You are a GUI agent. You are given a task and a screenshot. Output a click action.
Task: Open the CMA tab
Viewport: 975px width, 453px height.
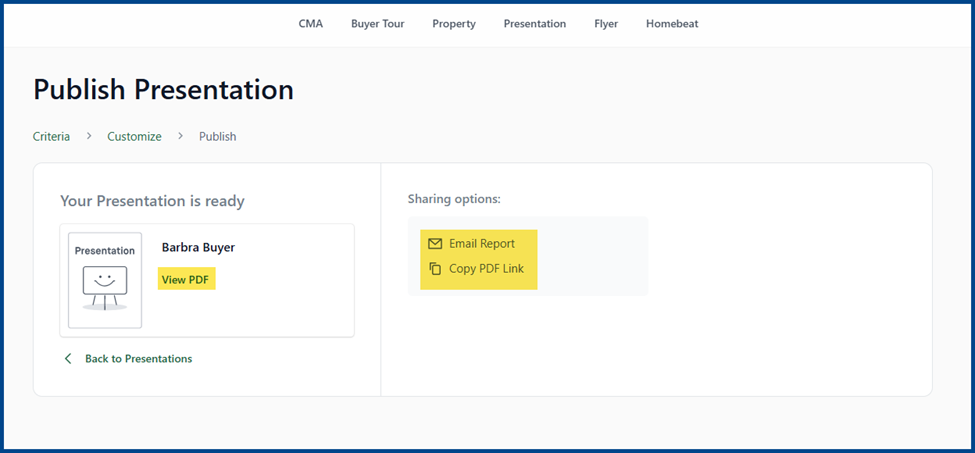tap(311, 24)
